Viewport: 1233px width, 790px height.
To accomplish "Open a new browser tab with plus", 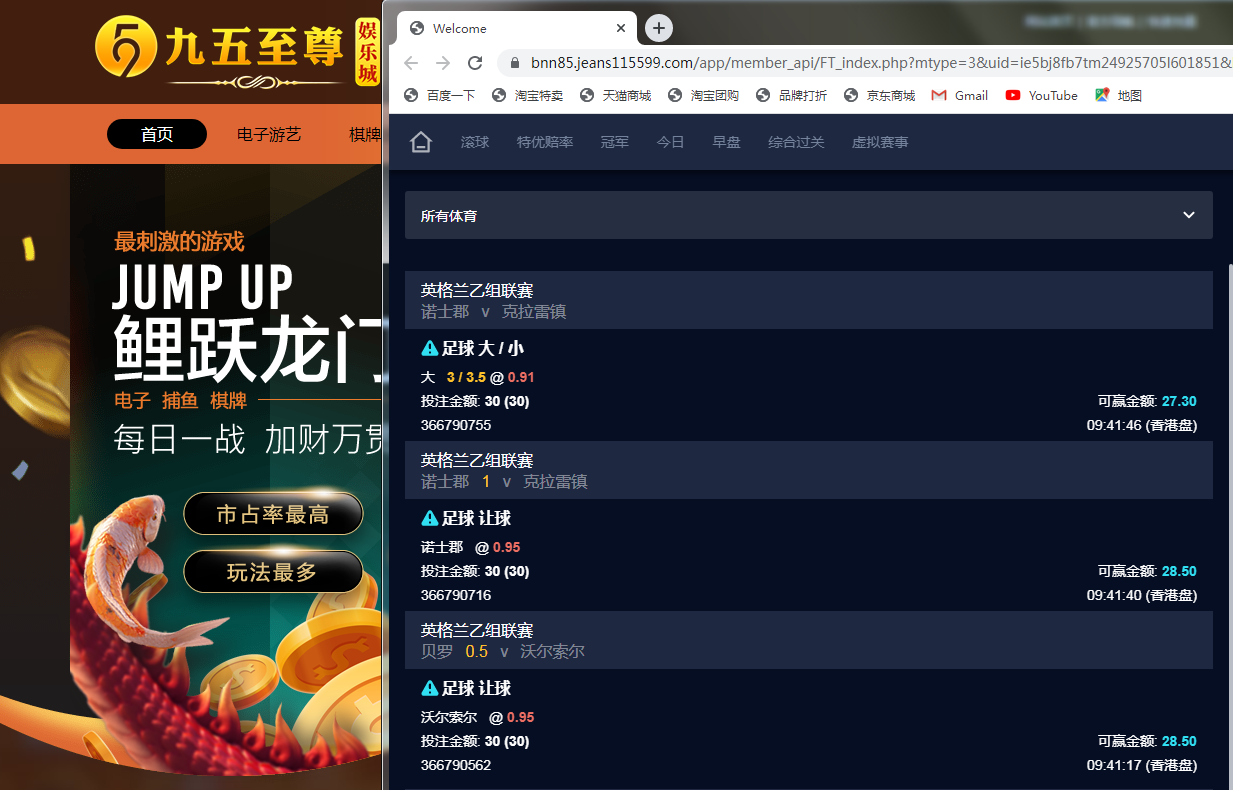I will point(659,28).
